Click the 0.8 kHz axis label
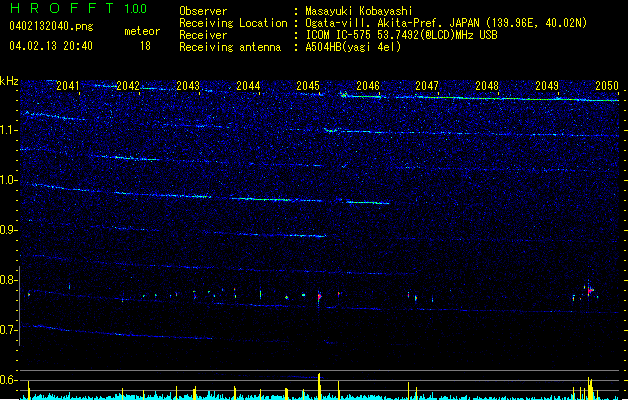Screen dimensions: 629x400 click(x=9, y=280)
